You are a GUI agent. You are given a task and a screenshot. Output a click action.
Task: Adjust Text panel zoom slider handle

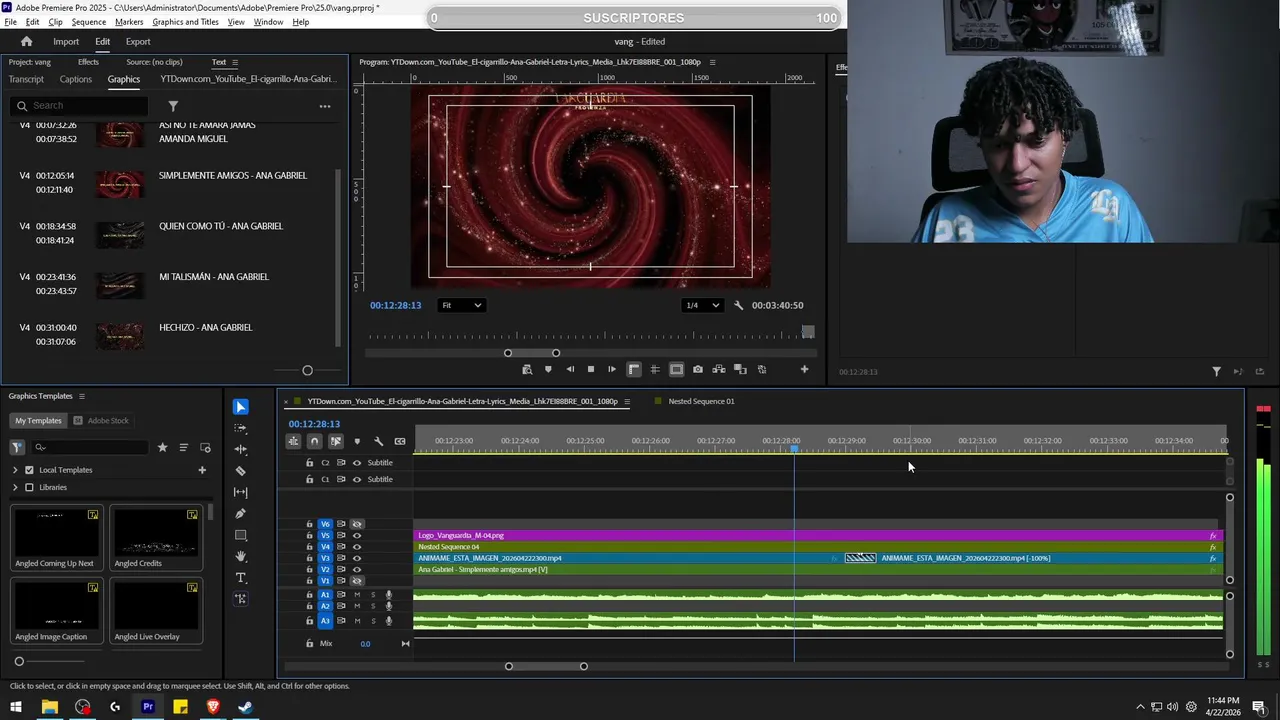[307, 370]
